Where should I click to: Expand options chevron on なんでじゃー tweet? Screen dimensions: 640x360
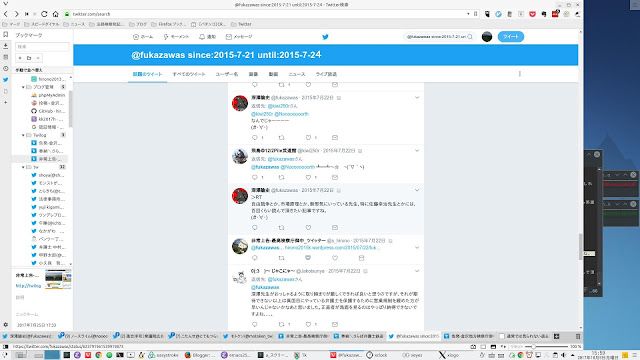click(417, 98)
